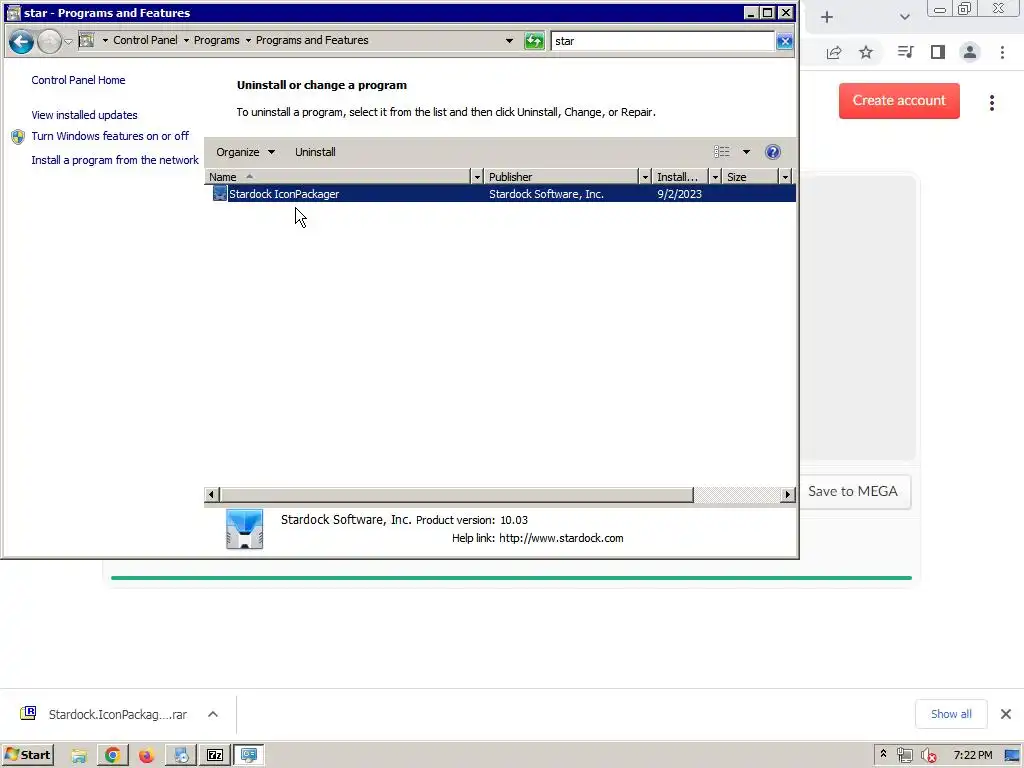Image resolution: width=1024 pixels, height=768 pixels.
Task: Open Install a program from the network
Action: 115,160
